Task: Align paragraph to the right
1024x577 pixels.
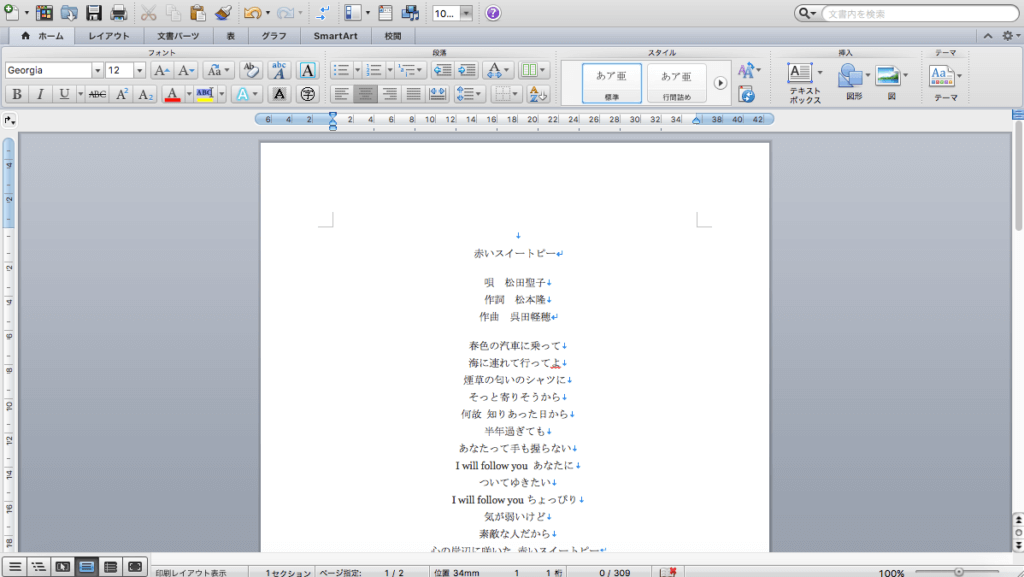Action: [389, 94]
